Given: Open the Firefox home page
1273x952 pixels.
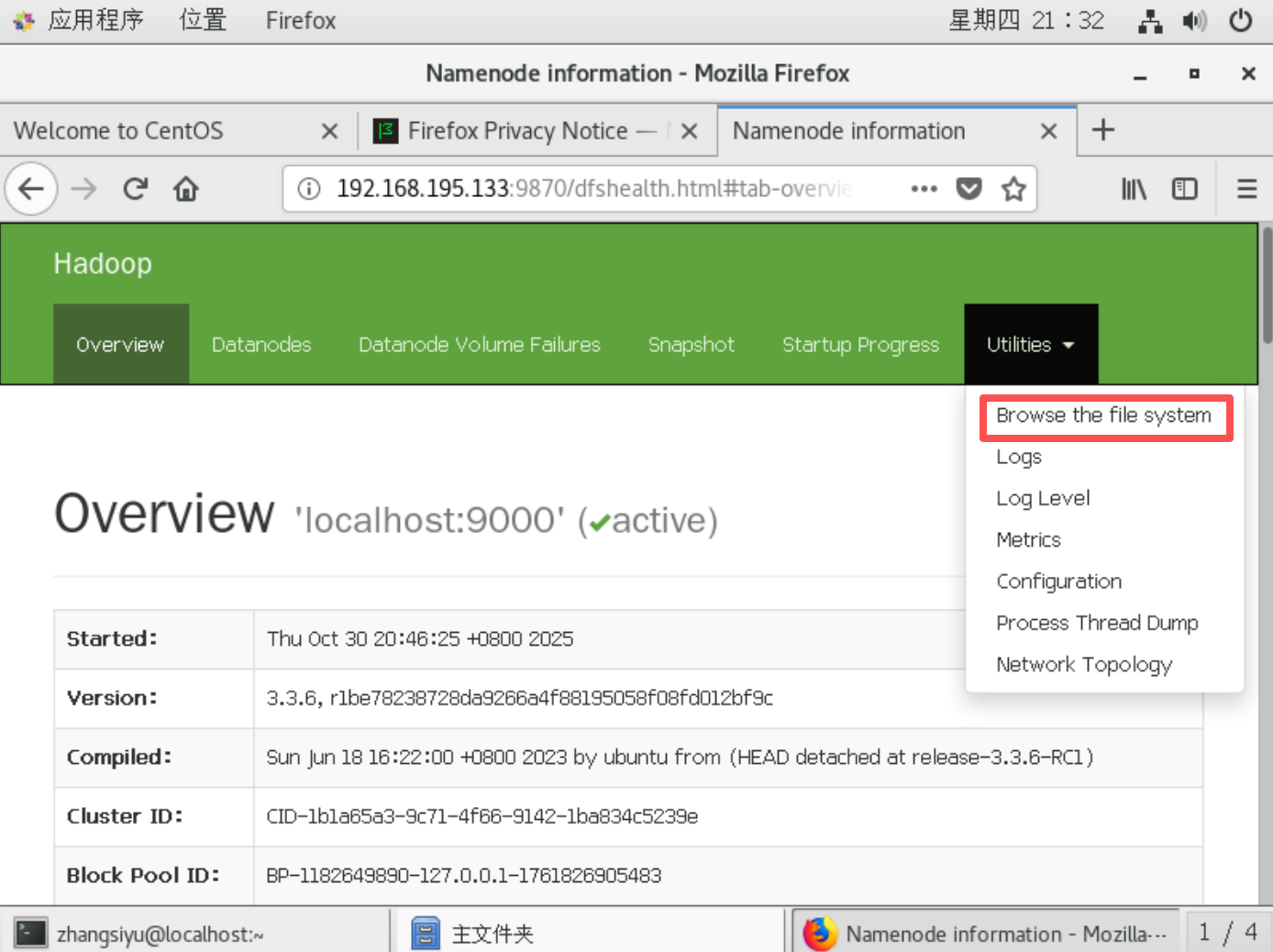Looking at the screenshot, I should [x=185, y=188].
